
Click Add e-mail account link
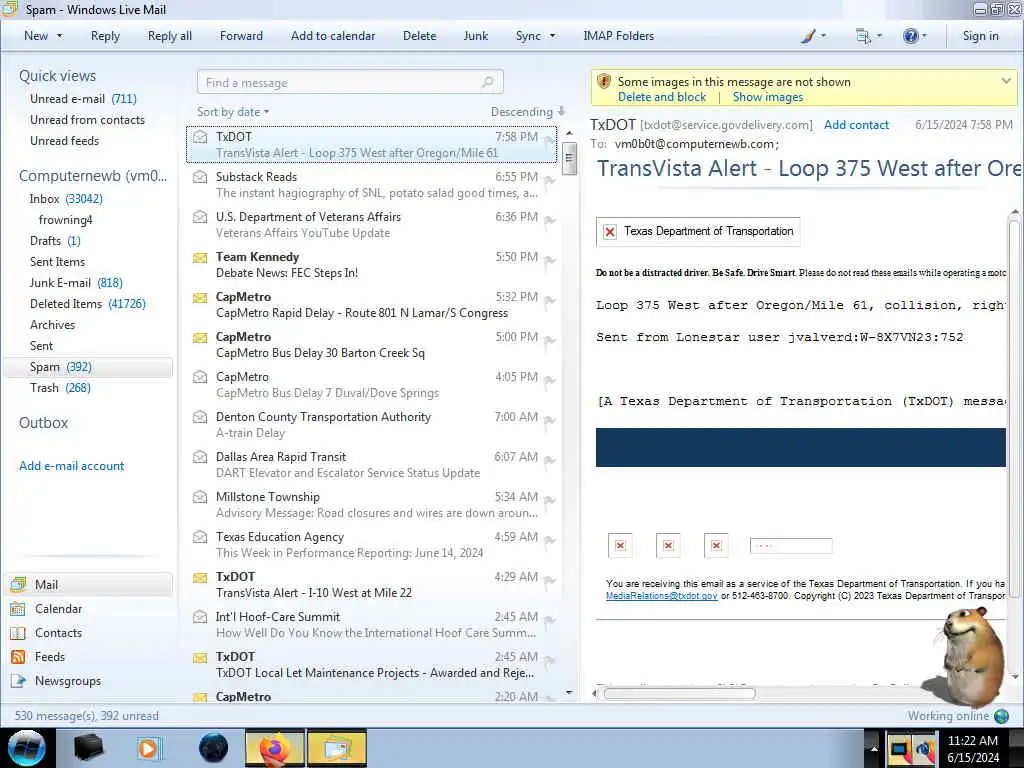click(71, 466)
